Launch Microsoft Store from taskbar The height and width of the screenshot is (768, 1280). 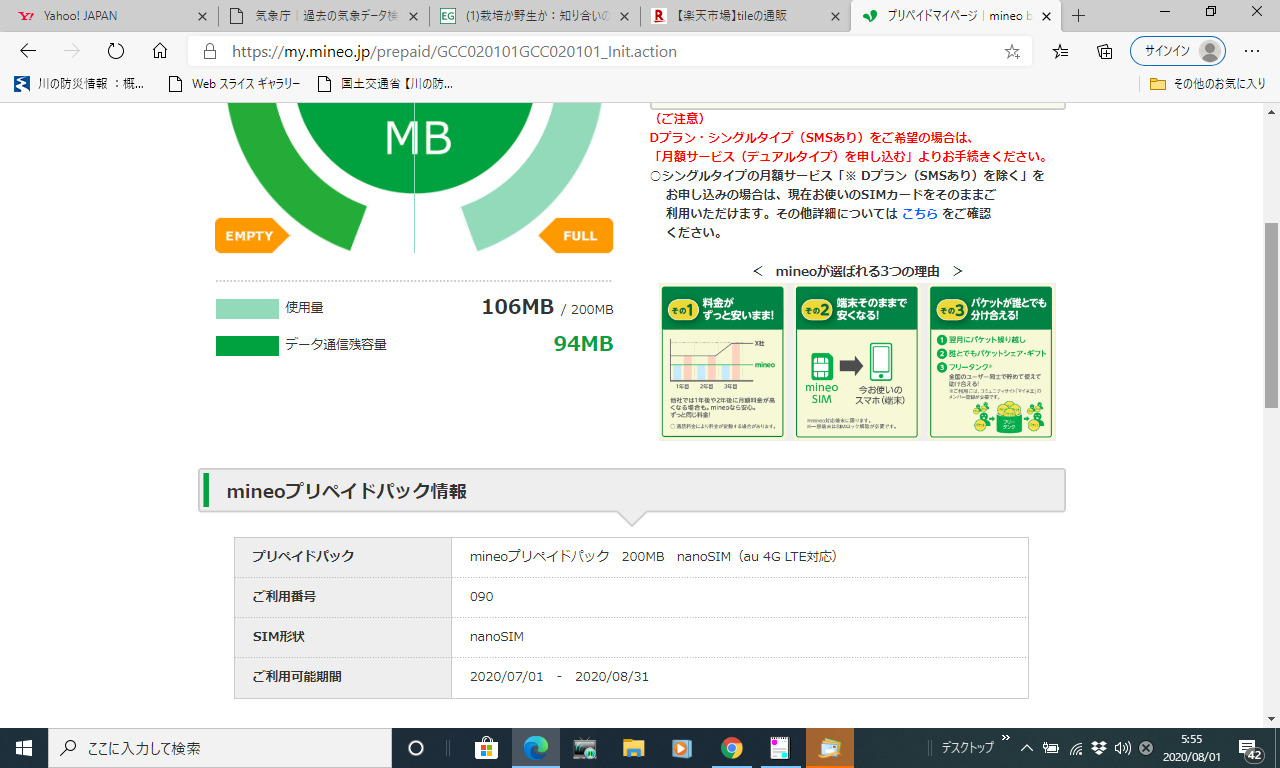coord(486,748)
